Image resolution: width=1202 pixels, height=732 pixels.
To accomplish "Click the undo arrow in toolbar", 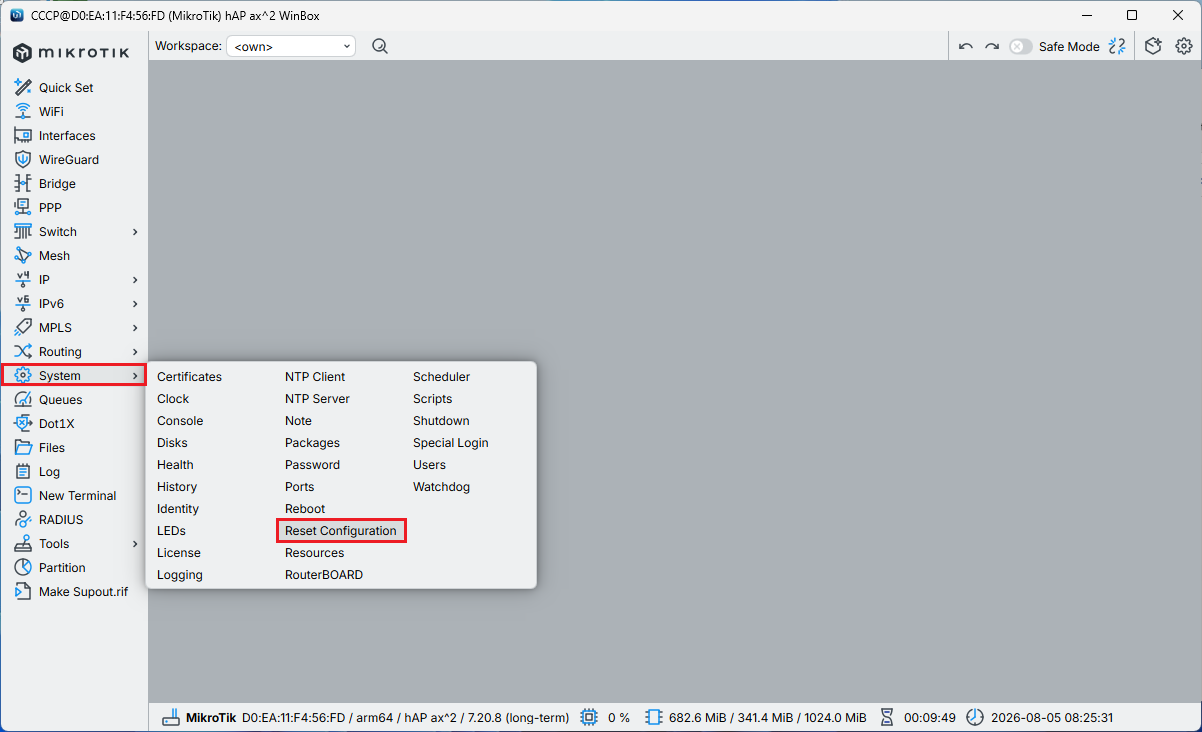I will point(965,46).
